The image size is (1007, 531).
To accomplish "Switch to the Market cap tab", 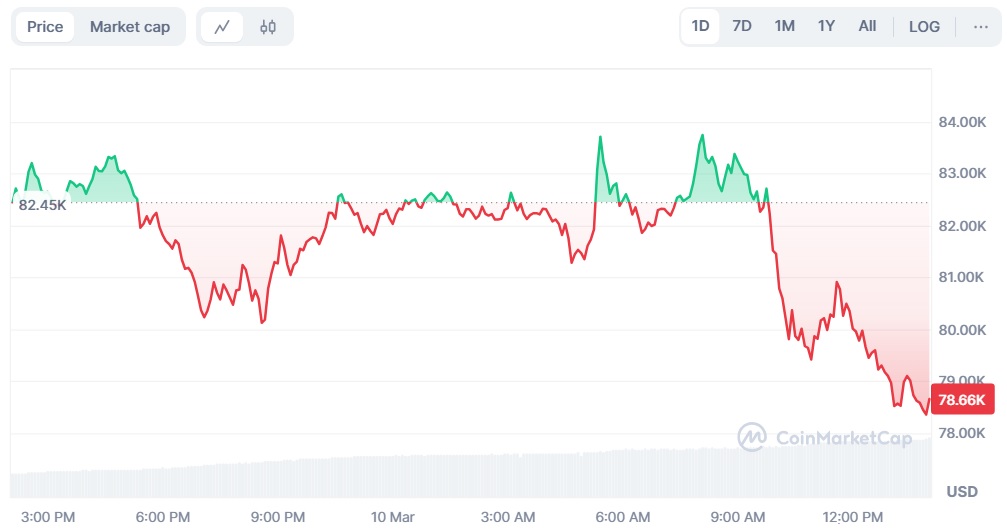I will pyautogui.click(x=130, y=27).
